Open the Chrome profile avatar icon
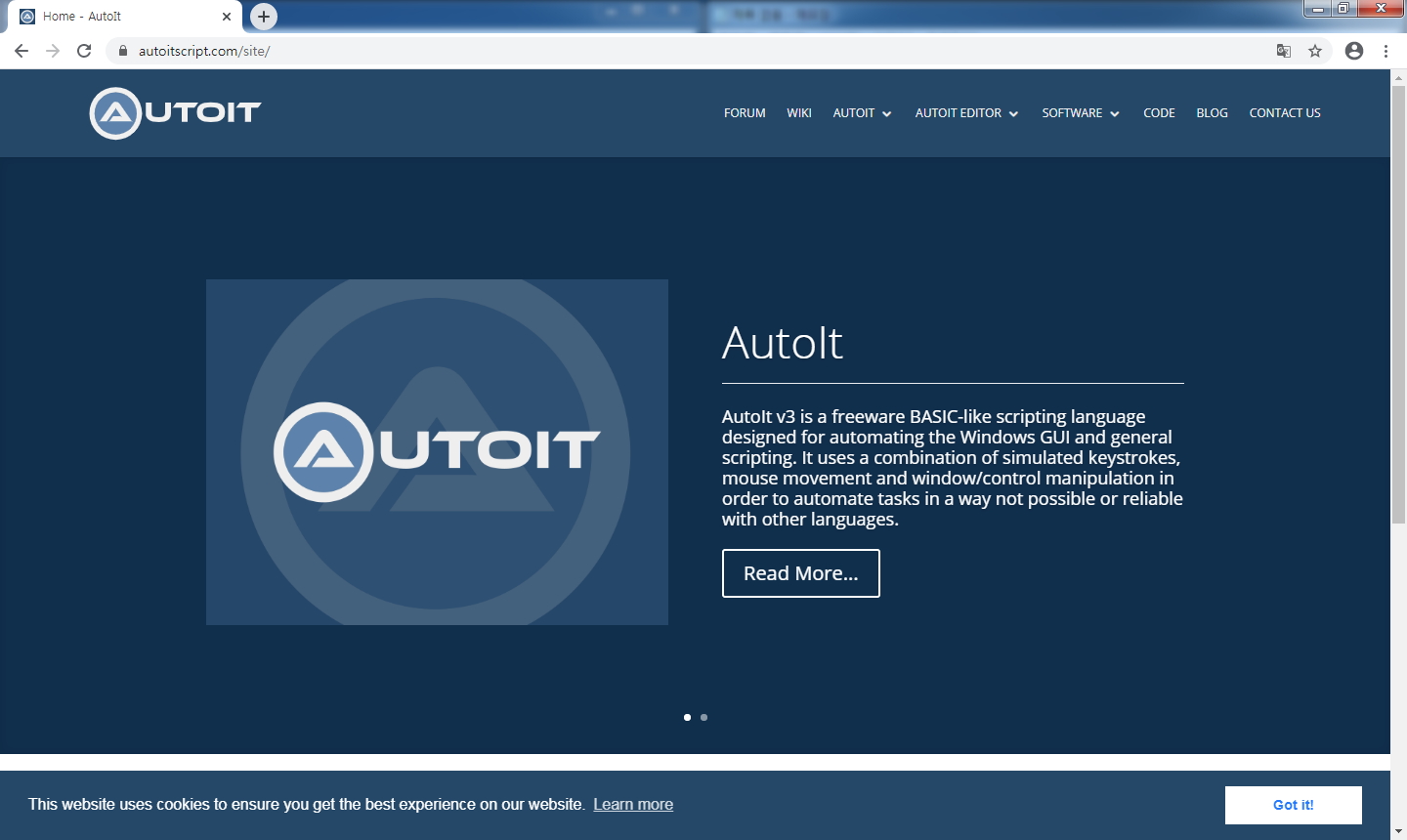1407x840 pixels. (1354, 51)
